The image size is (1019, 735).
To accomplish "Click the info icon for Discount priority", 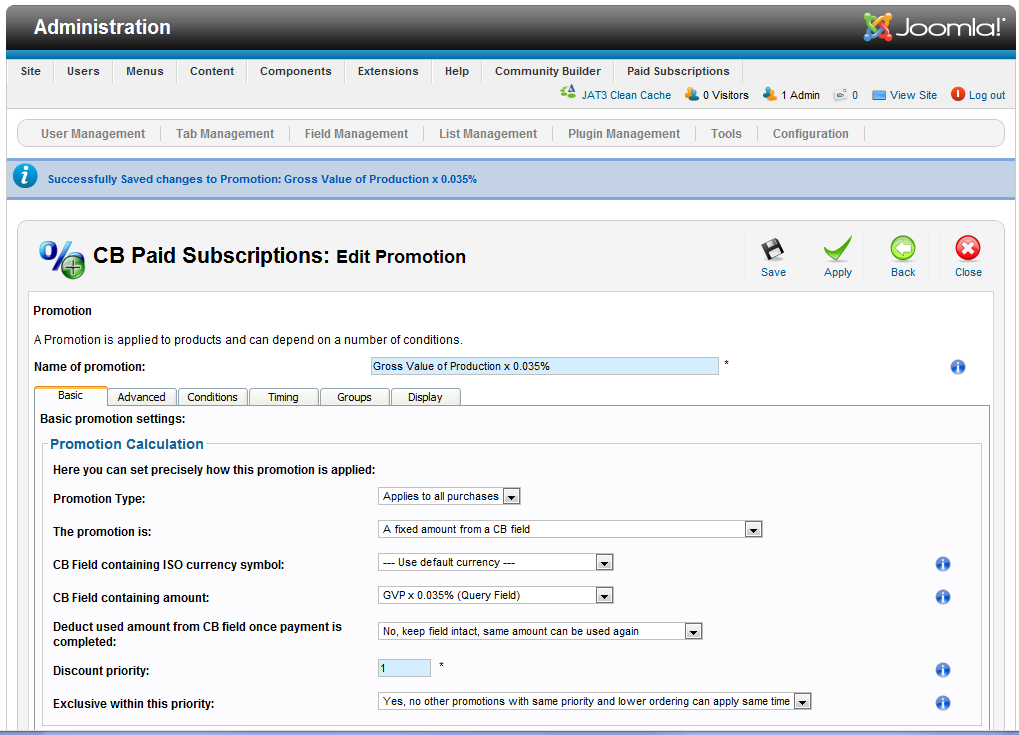I will [942, 670].
